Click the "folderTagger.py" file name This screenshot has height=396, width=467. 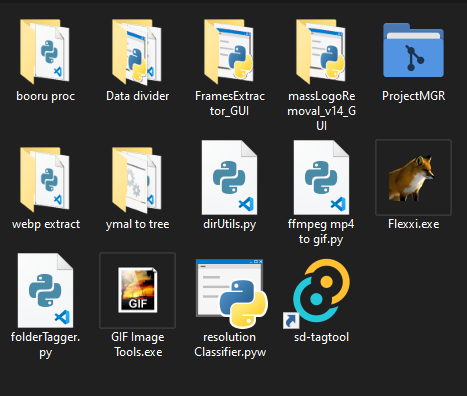[x=45, y=345]
